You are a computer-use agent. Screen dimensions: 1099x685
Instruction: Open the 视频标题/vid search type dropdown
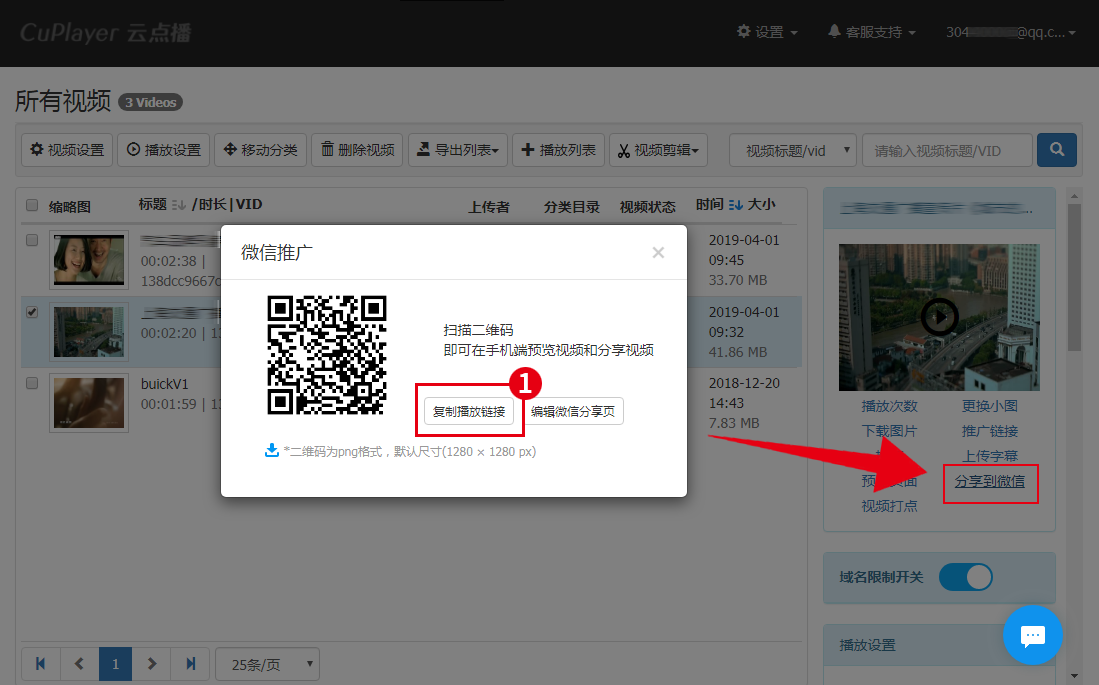(x=792, y=150)
